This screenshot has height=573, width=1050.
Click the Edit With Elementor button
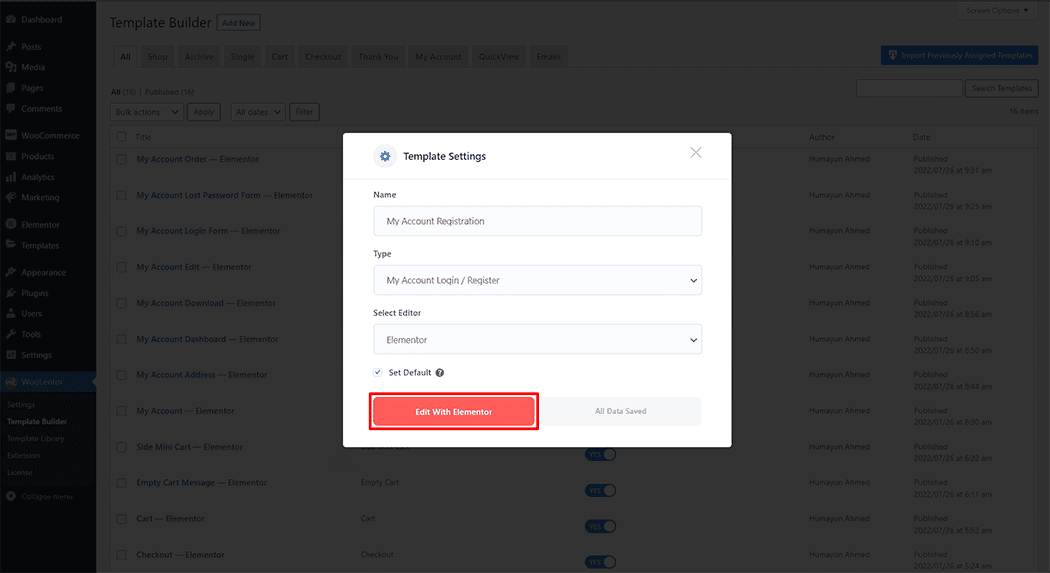point(454,411)
